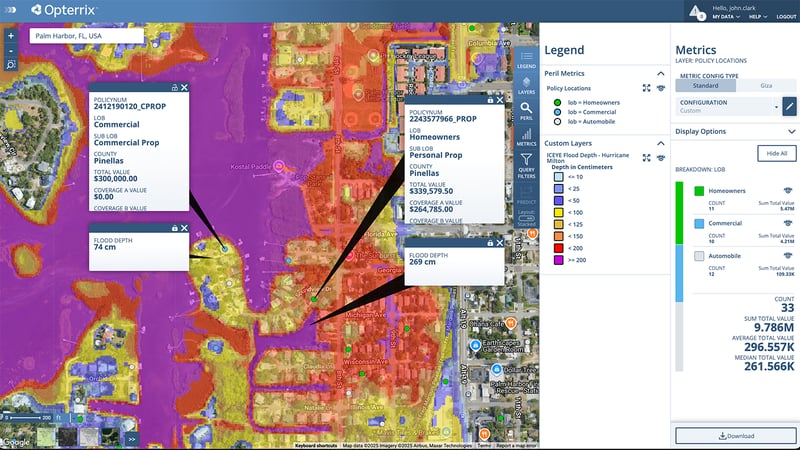Expand the Display Options section
Image resolution: width=800 pixels, height=450 pixels.
tap(735, 131)
